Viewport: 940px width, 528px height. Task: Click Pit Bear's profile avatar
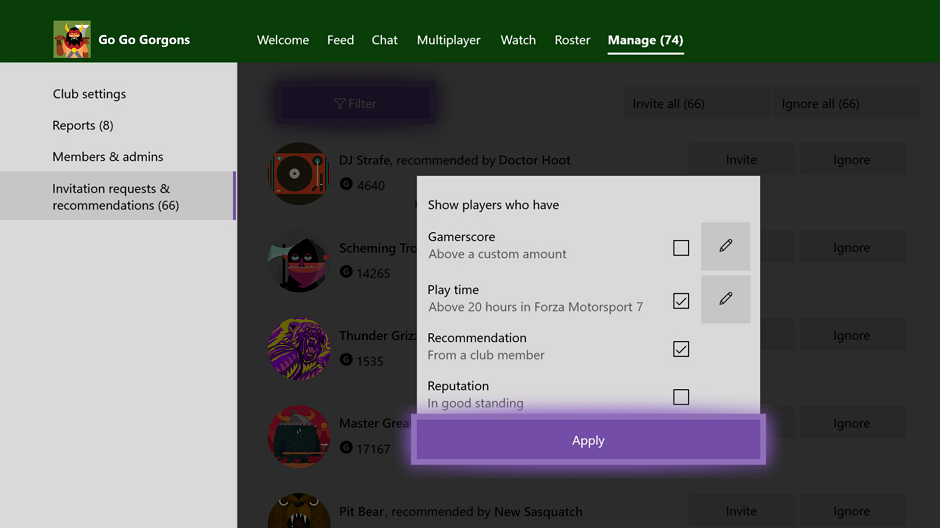[299, 512]
